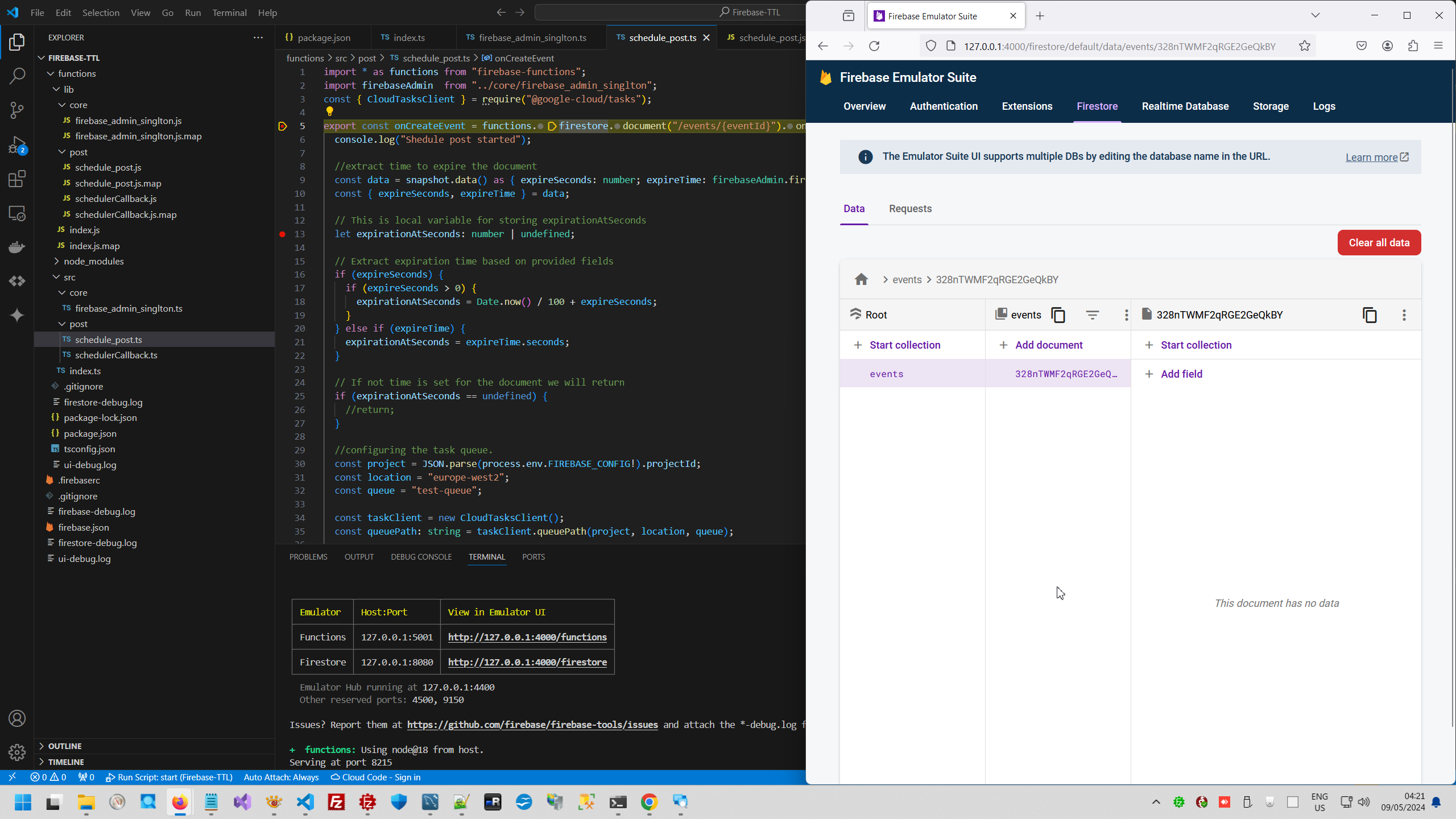
Task: Collapse the lib folder in explorer
Action: (68, 89)
